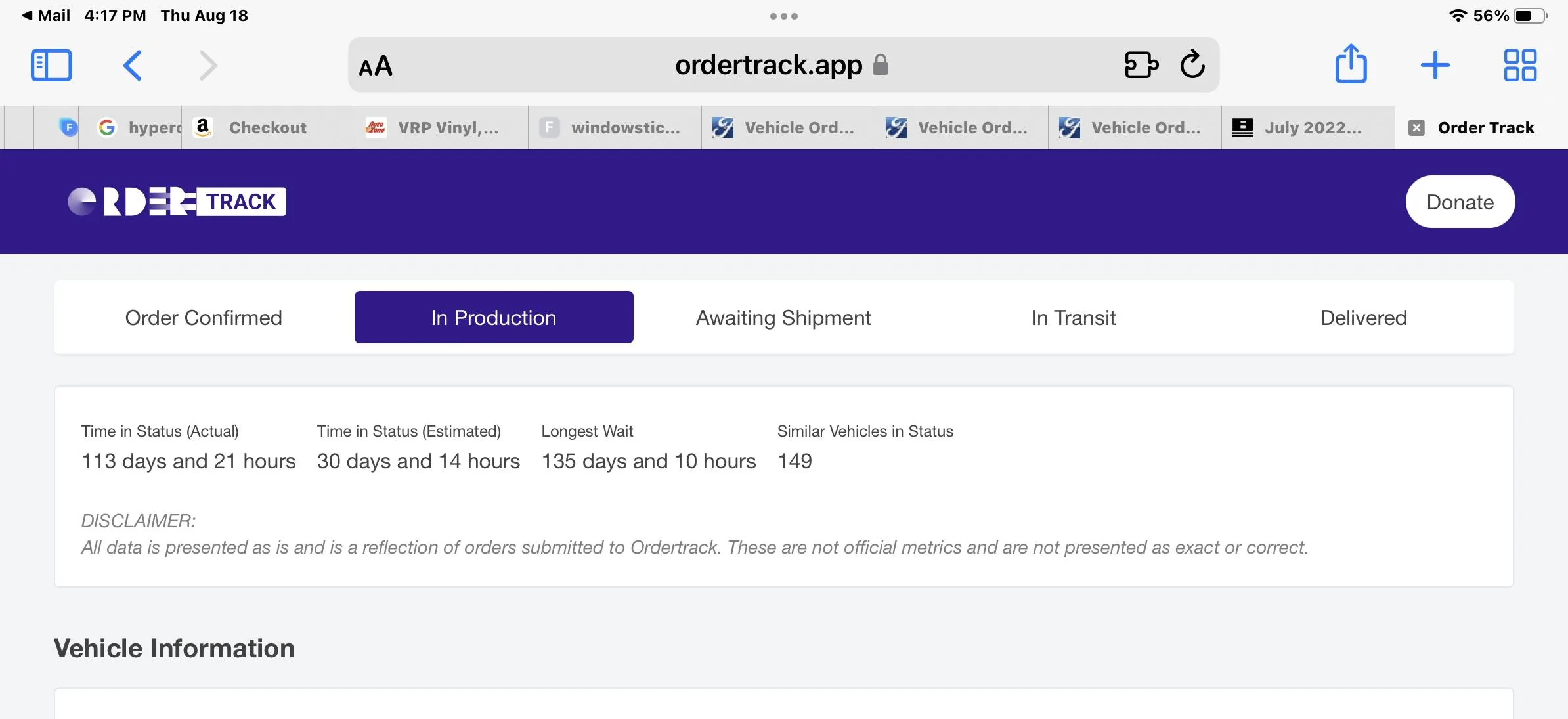The height and width of the screenshot is (719, 1568).
Task: Click the Donate button
Action: pos(1460,202)
